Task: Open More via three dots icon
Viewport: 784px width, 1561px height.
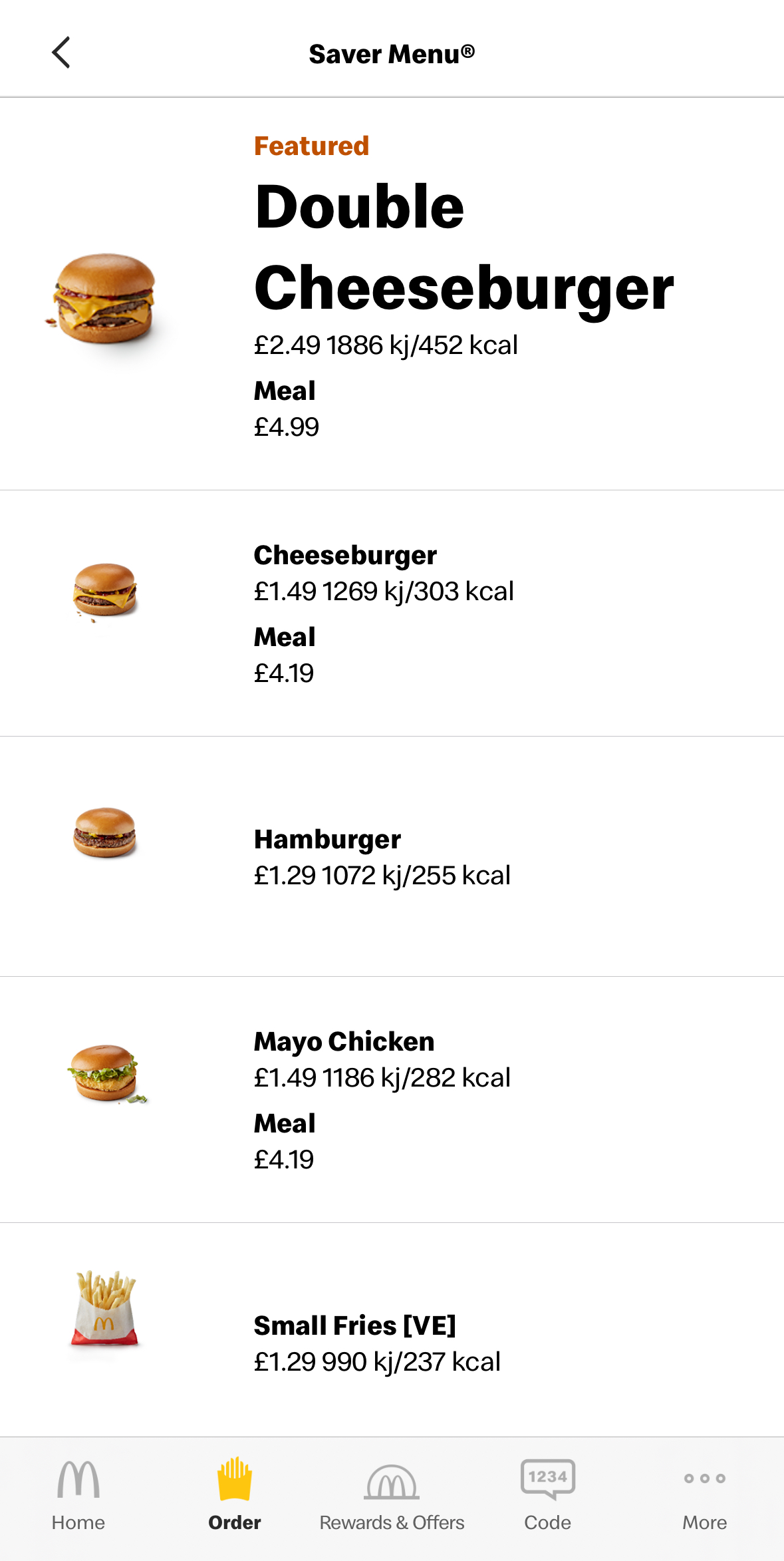Action: point(704,1478)
